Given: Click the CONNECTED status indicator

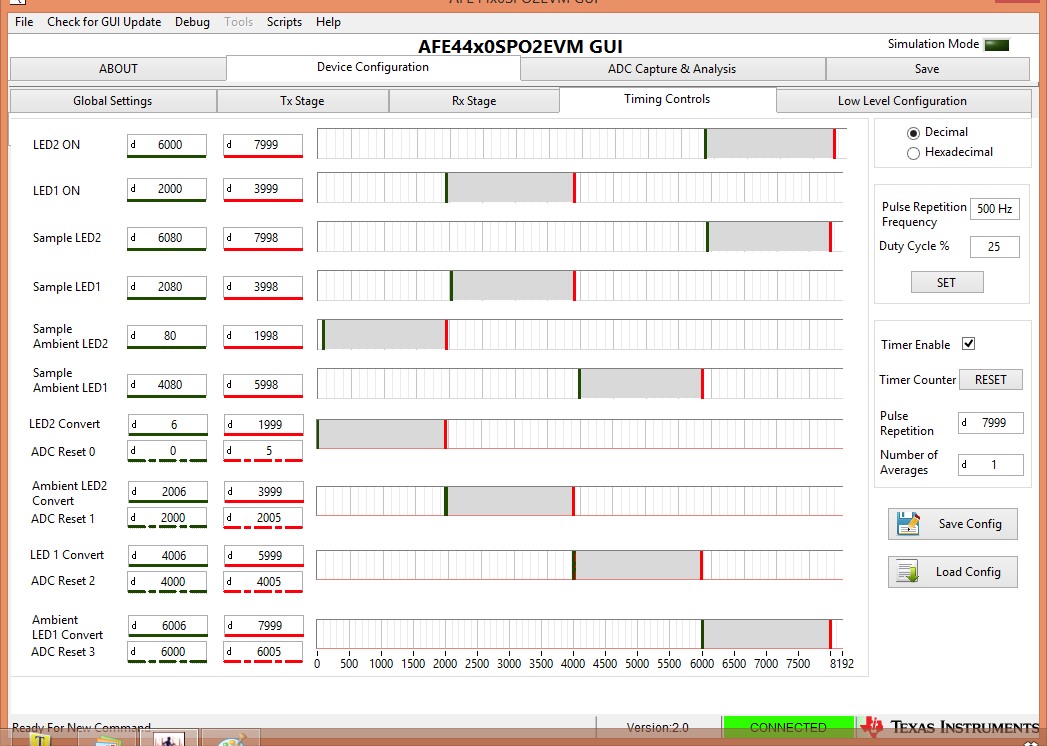Looking at the screenshot, I should click(x=788, y=727).
